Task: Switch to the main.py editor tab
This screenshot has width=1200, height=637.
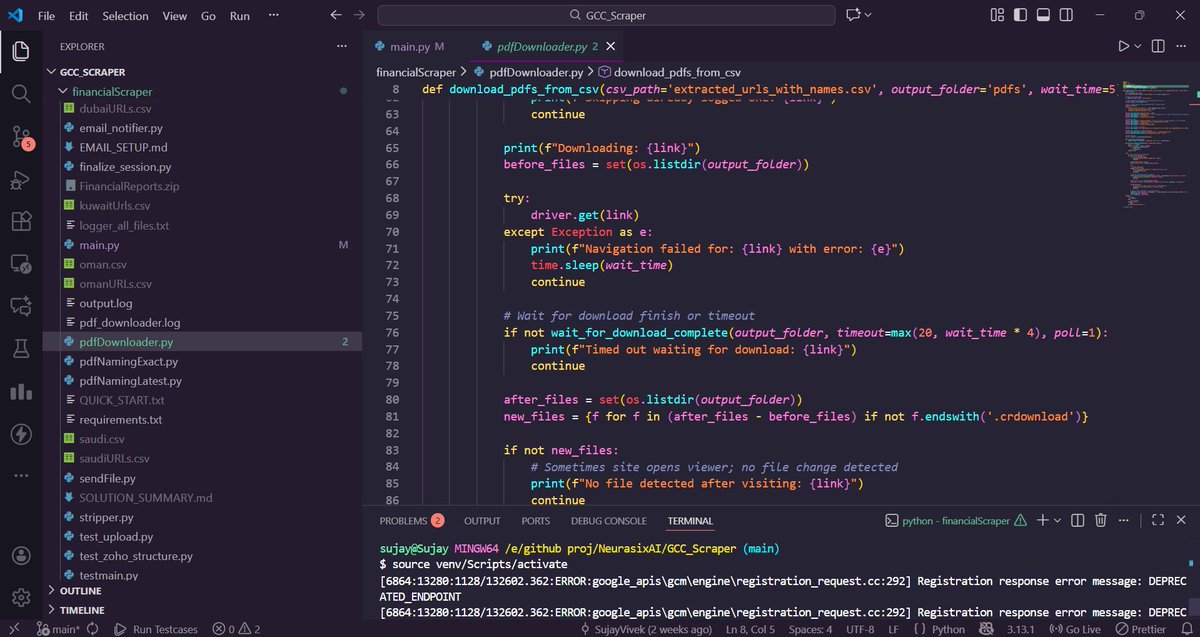Action: click(x=413, y=45)
